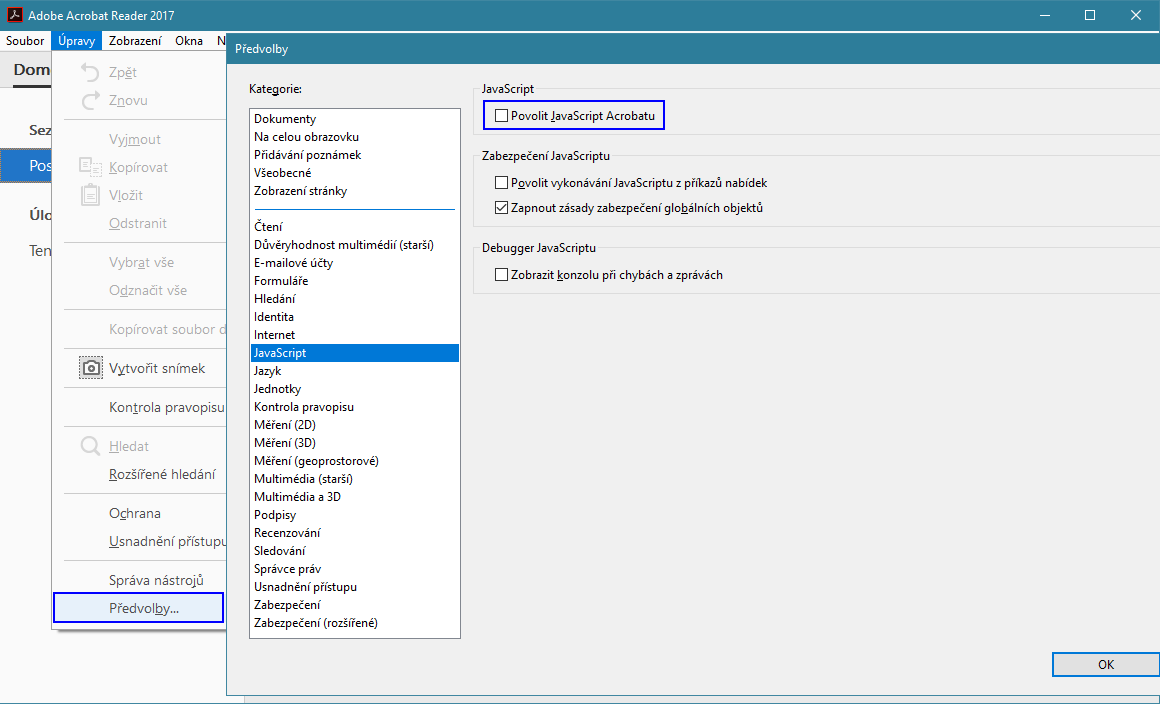Open the Soubor menu

25,41
